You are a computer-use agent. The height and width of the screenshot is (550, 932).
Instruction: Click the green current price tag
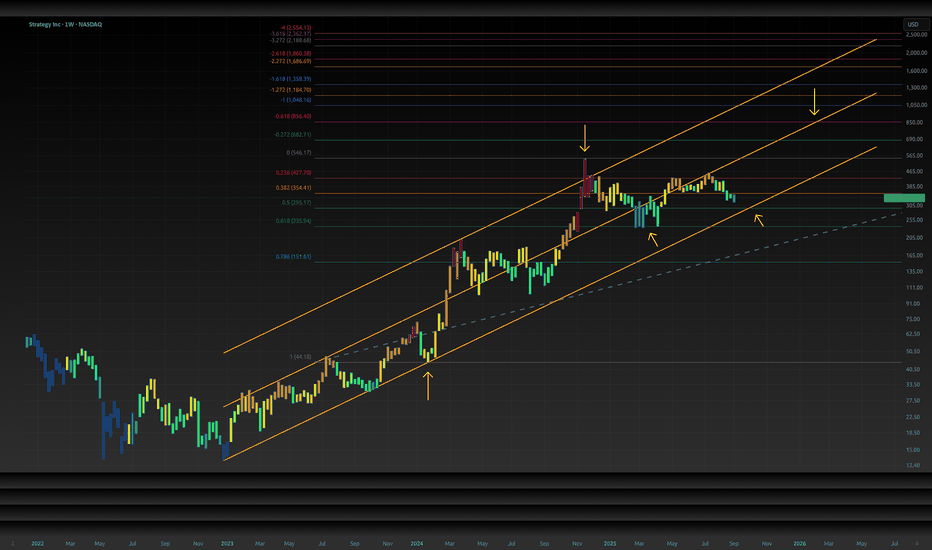point(904,198)
